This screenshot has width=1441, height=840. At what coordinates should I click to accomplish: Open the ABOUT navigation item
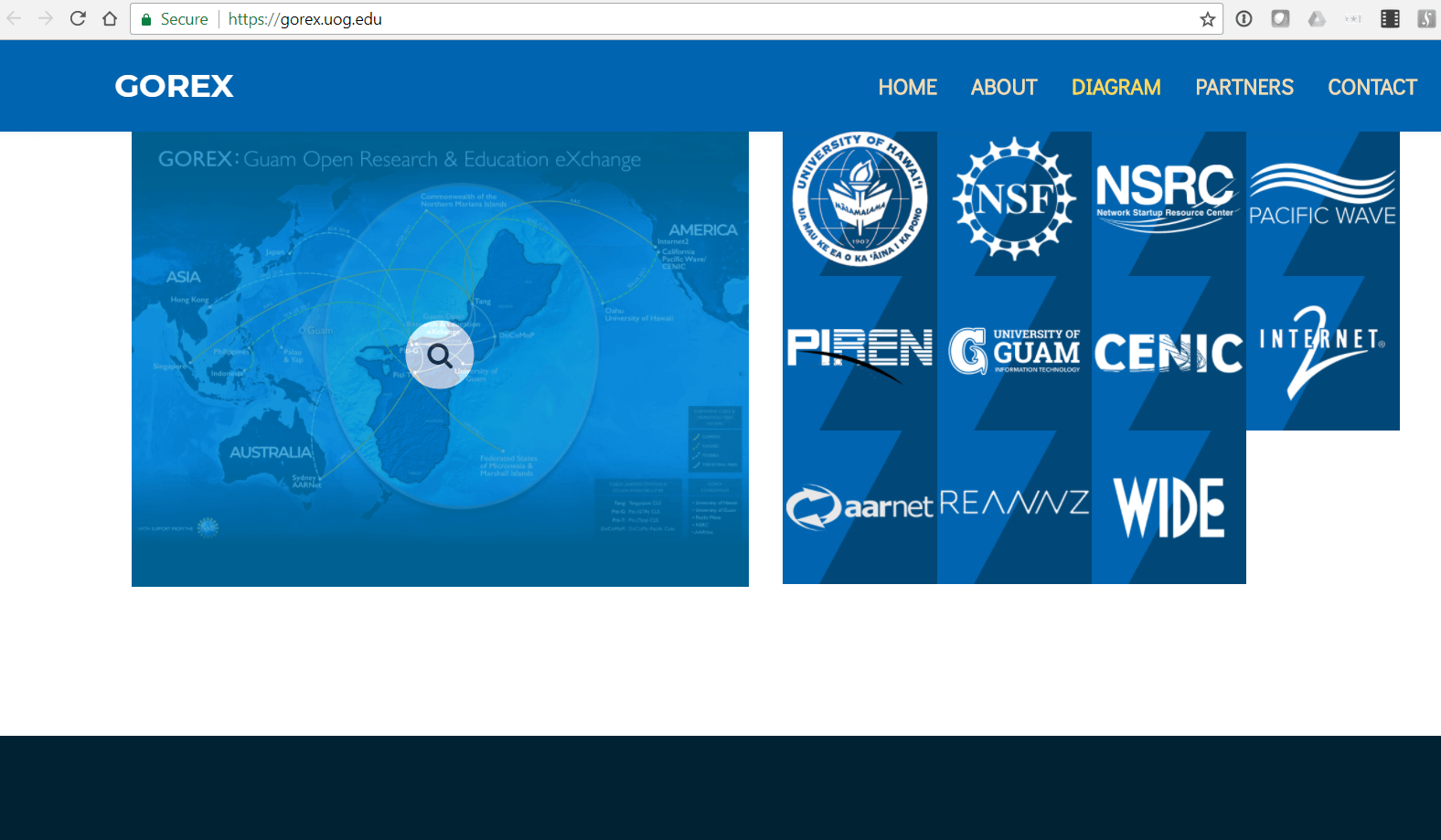tap(1003, 87)
